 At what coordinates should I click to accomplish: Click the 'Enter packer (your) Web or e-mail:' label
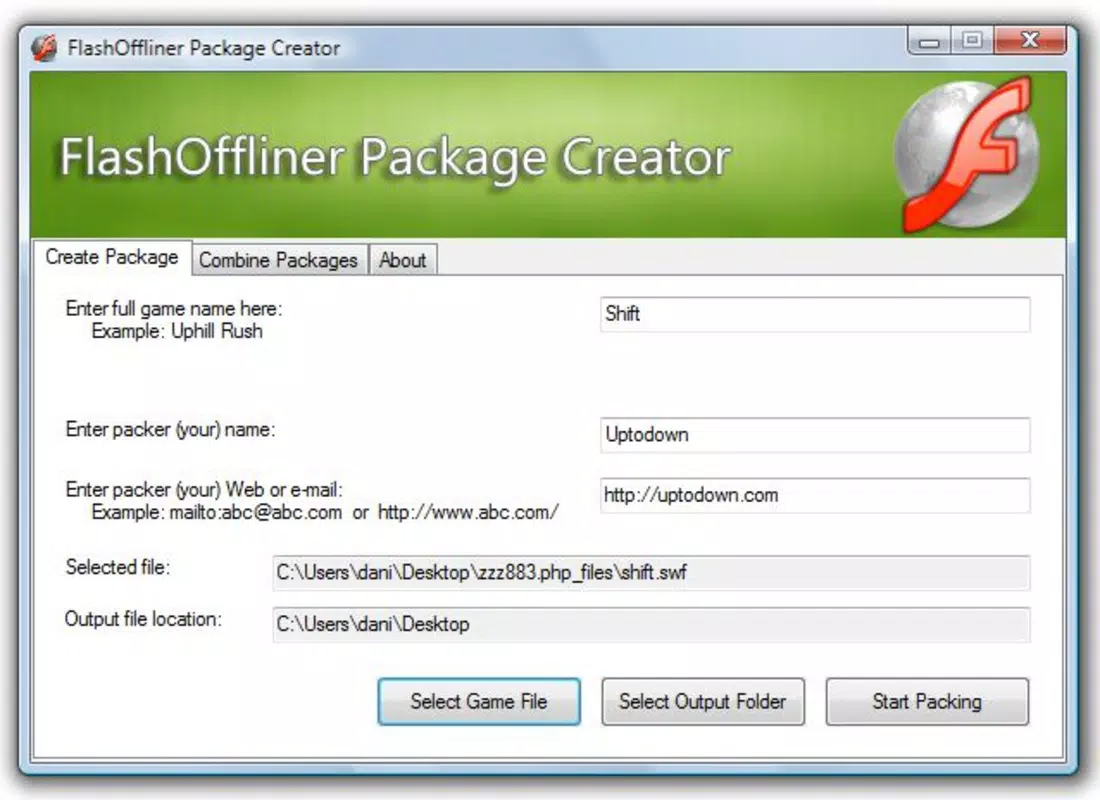click(204, 490)
